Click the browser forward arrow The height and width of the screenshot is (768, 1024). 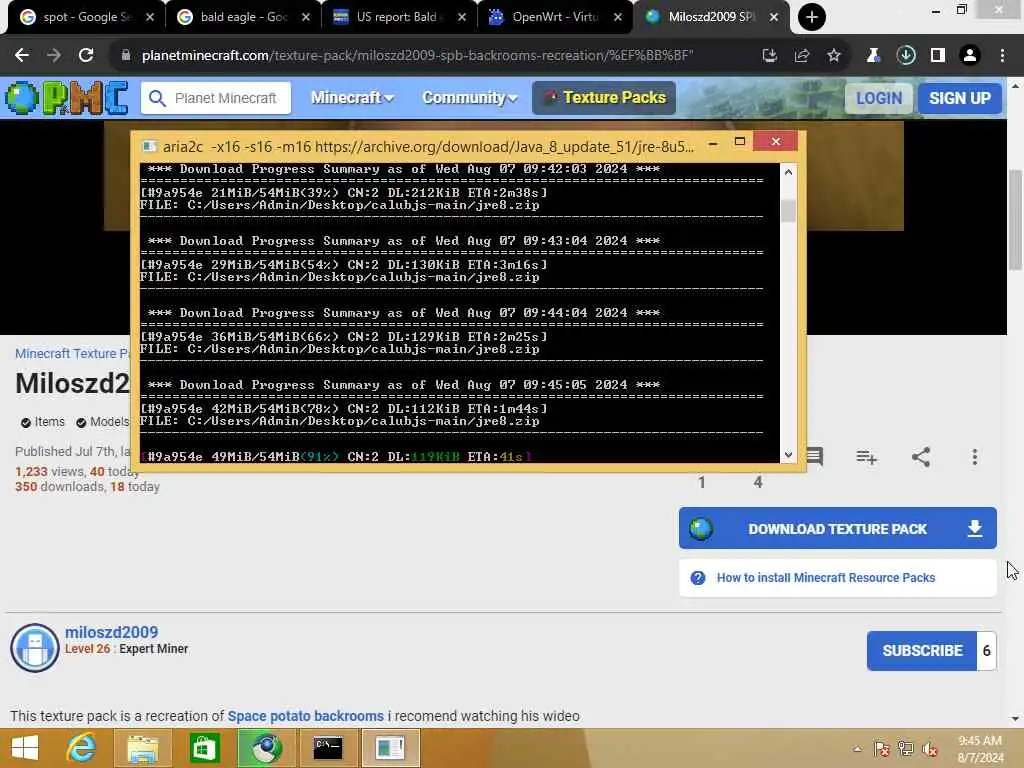pos(54,56)
